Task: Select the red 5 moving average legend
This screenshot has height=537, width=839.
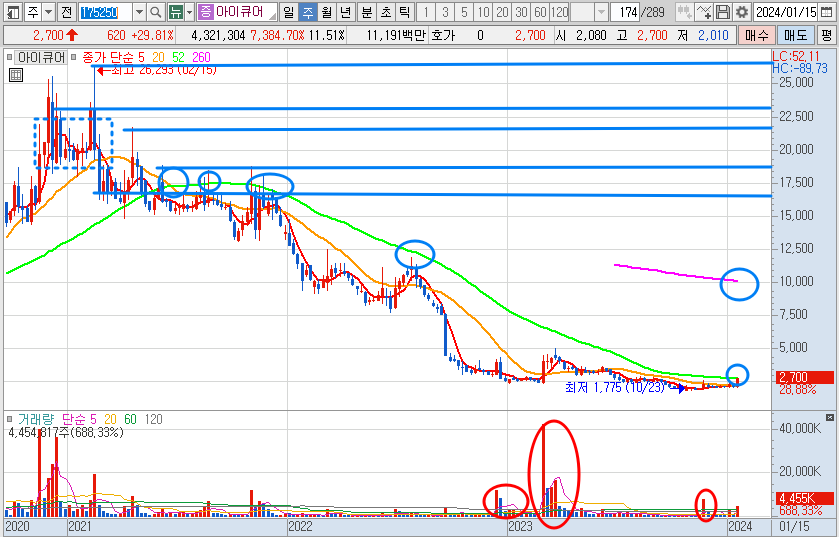Action: coord(141,57)
